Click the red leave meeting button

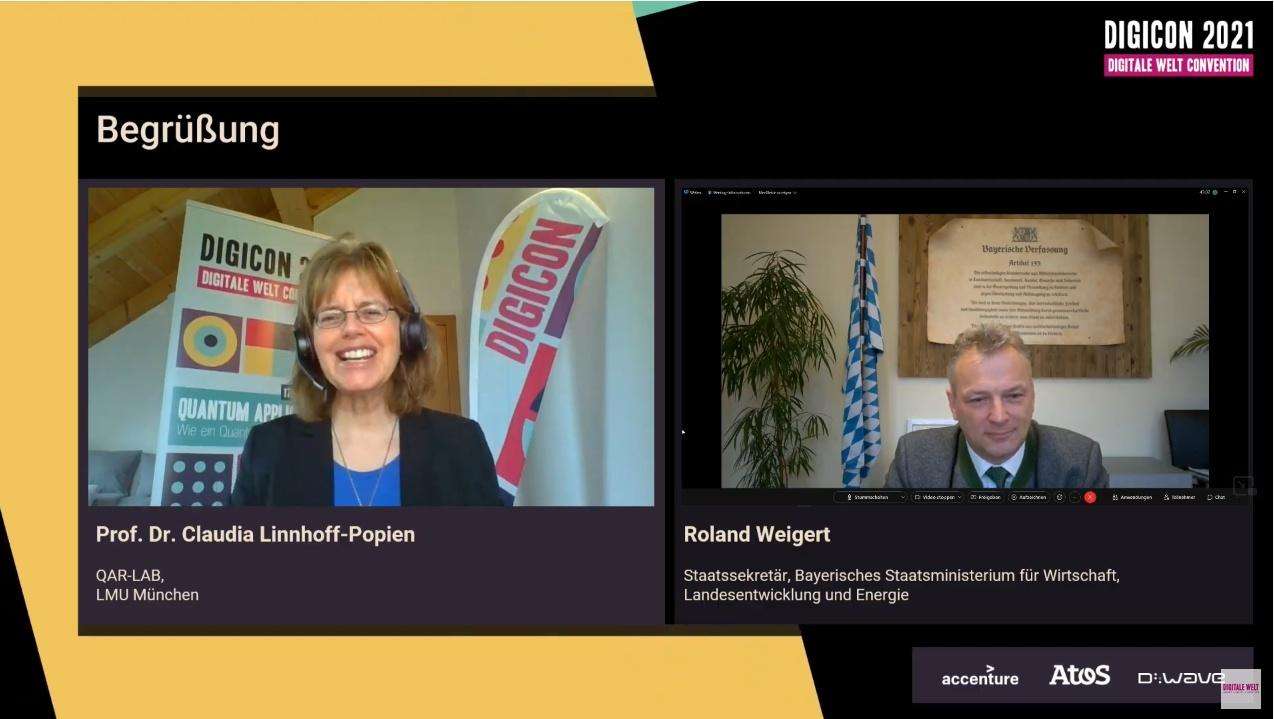point(1090,497)
